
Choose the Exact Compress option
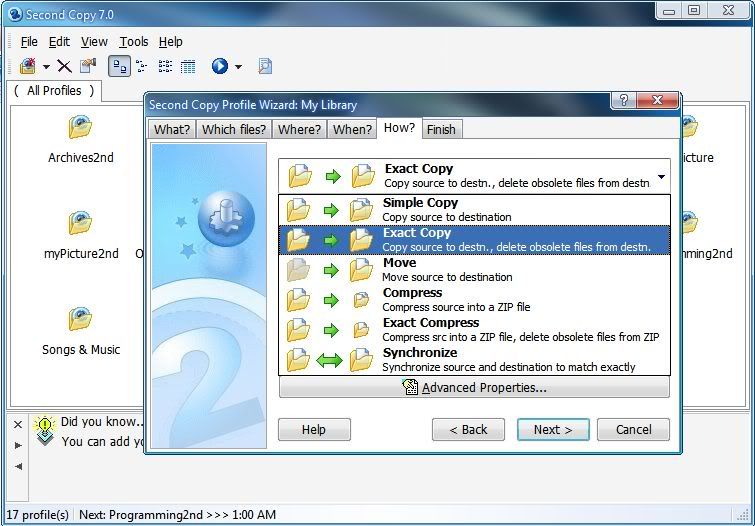(x=474, y=329)
